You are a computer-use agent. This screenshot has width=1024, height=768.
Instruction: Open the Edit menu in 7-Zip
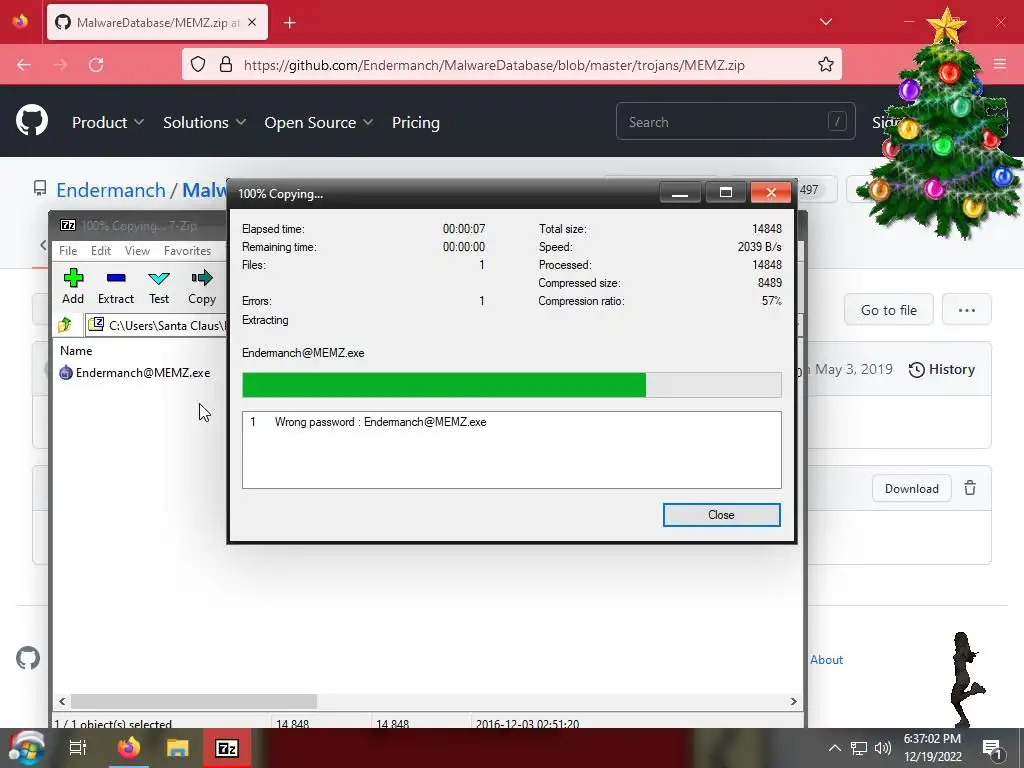point(101,251)
